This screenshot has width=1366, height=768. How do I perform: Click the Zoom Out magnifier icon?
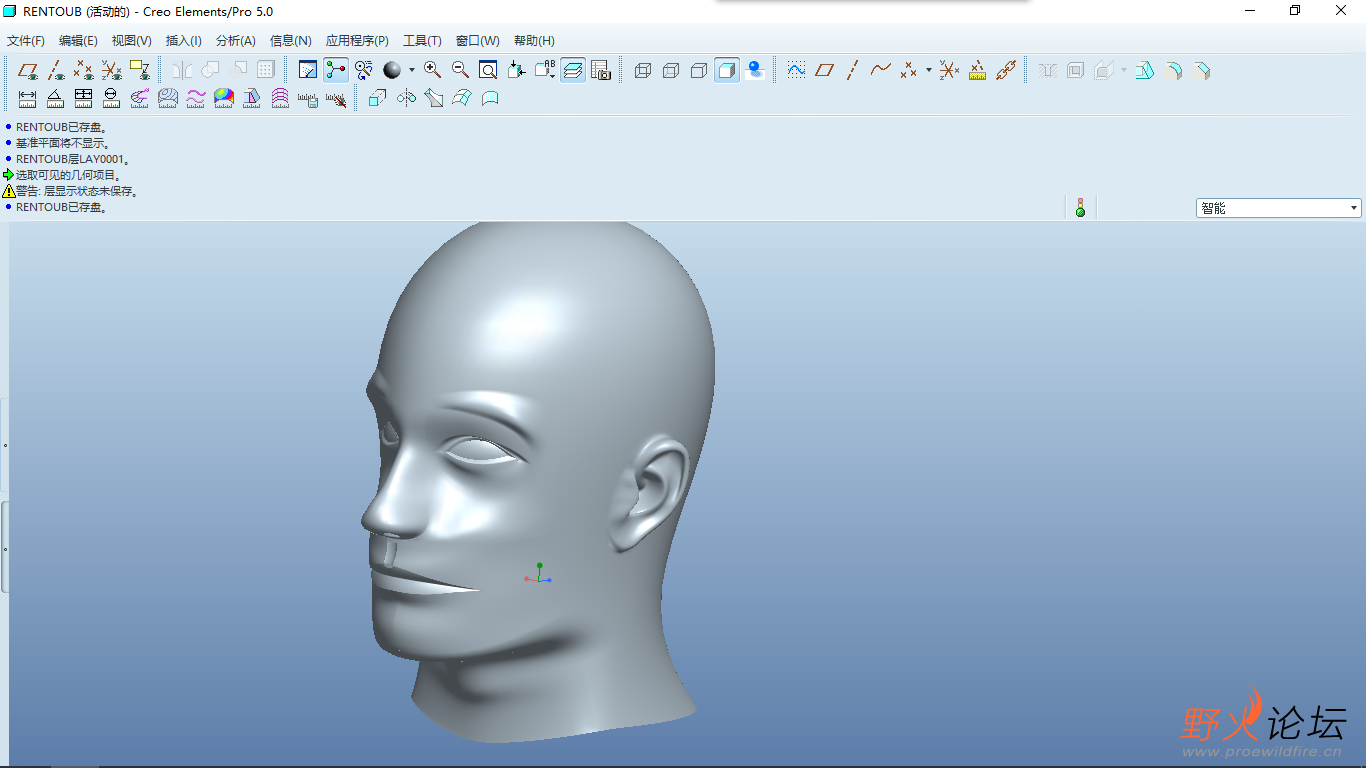pos(460,70)
